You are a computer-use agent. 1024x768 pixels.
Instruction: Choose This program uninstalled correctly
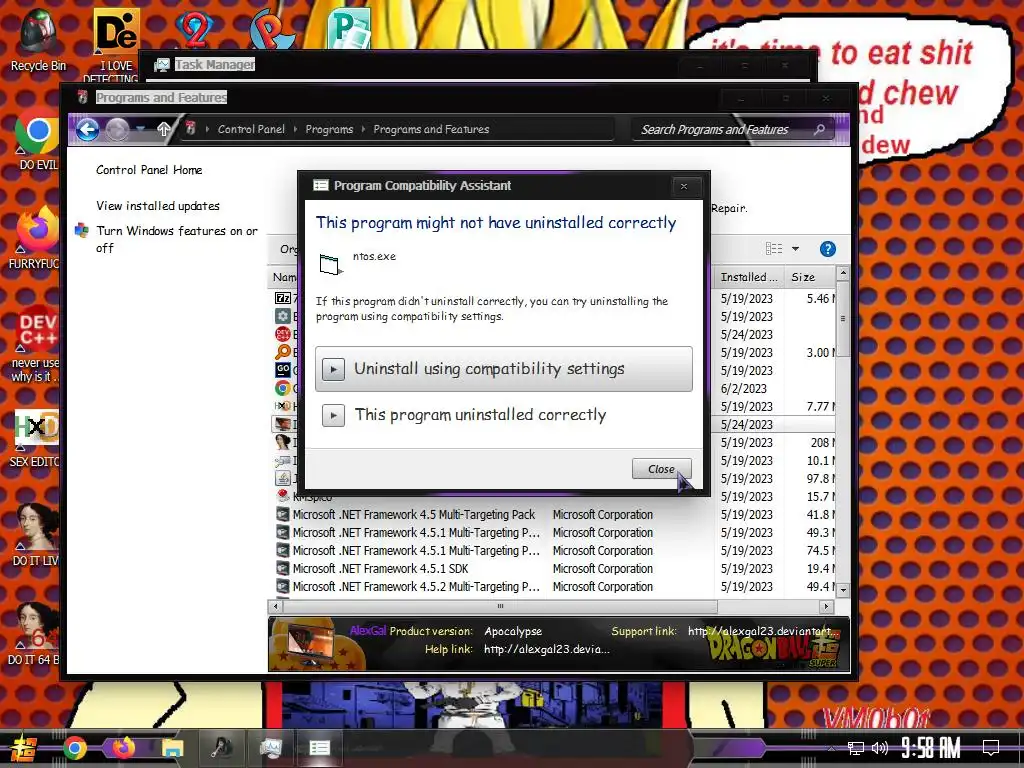click(504, 415)
